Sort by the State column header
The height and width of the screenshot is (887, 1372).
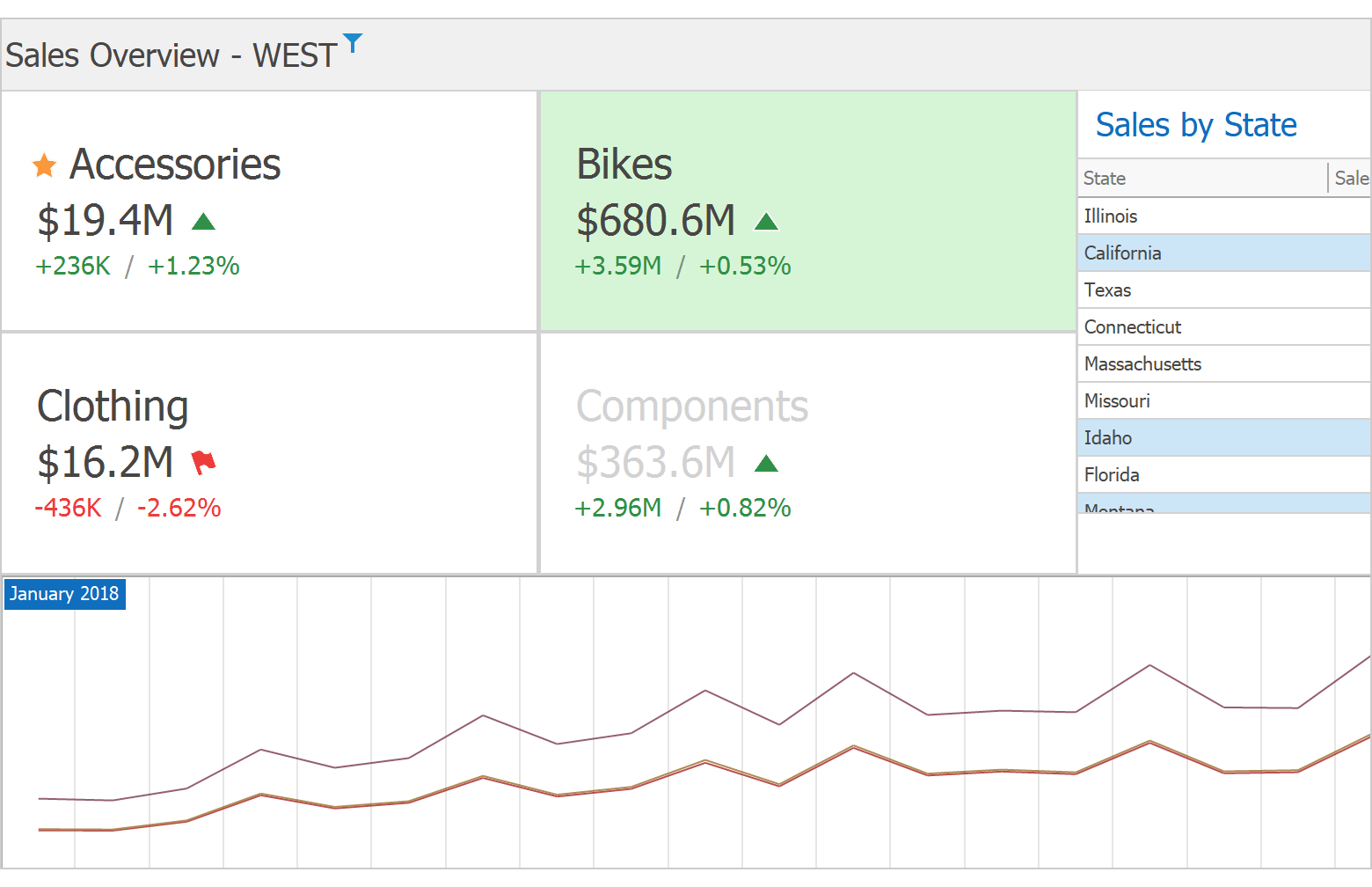click(1201, 178)
